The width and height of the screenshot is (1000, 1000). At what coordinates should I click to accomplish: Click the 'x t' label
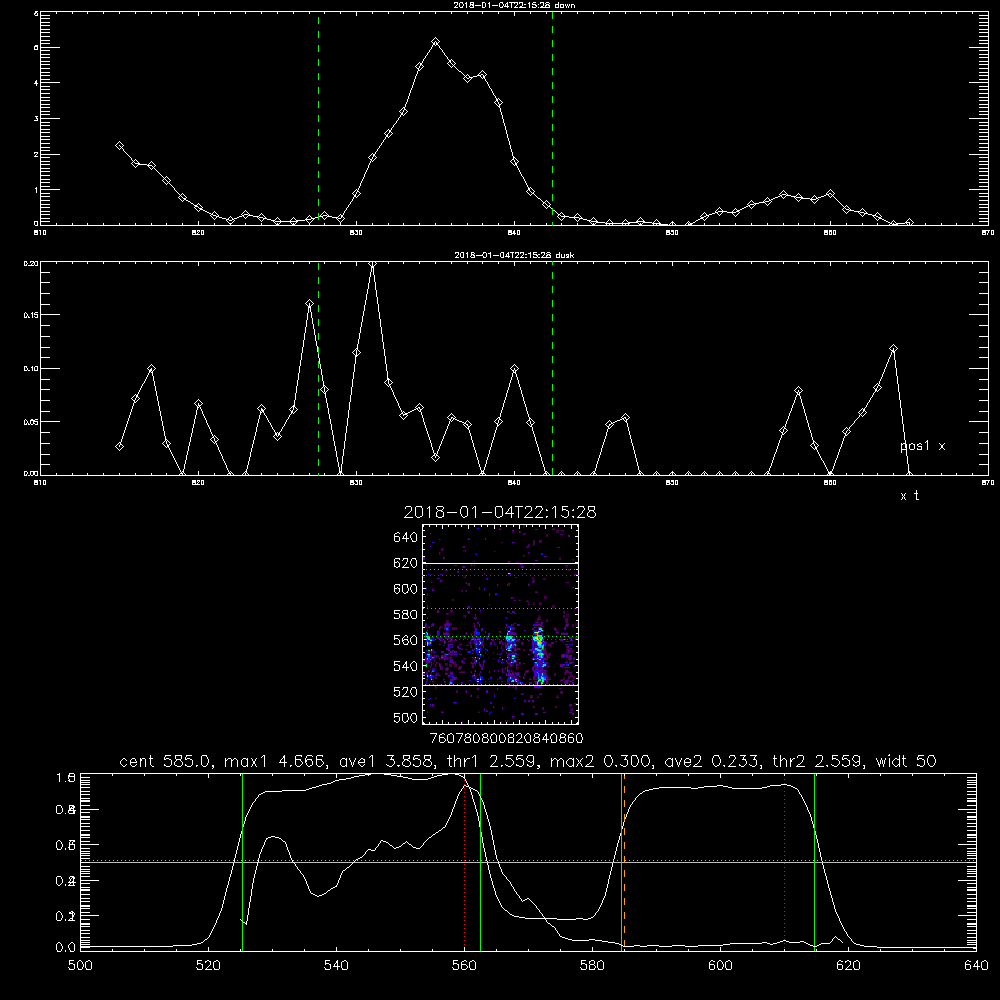(909, 496)
